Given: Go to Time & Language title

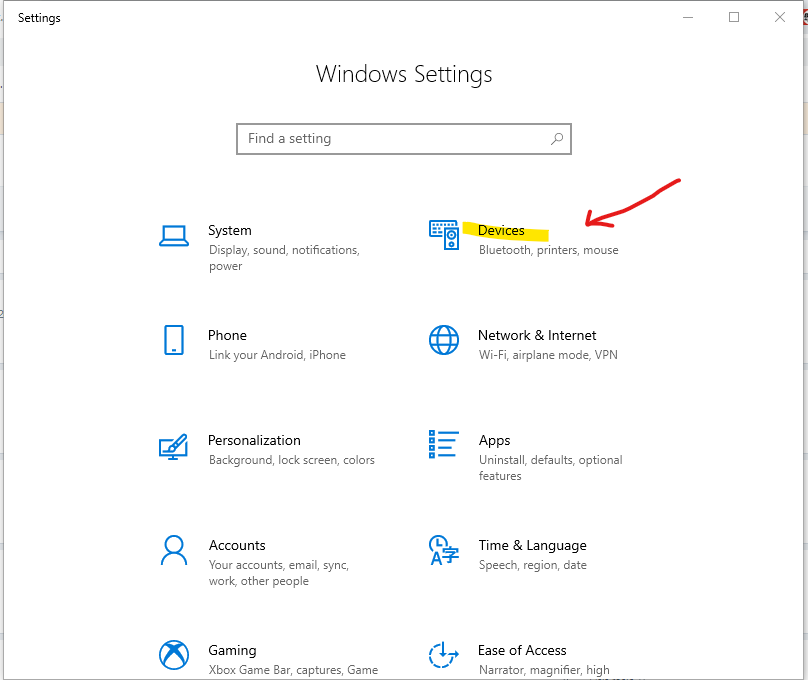Looking at the screenshot, I should click(x=532, y=546).
